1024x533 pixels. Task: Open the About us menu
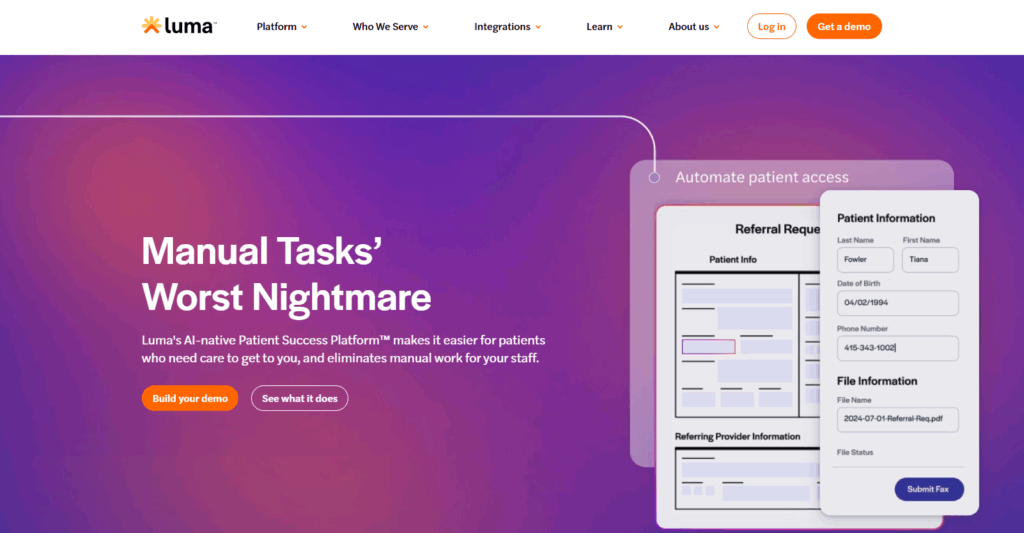(694, 27)
